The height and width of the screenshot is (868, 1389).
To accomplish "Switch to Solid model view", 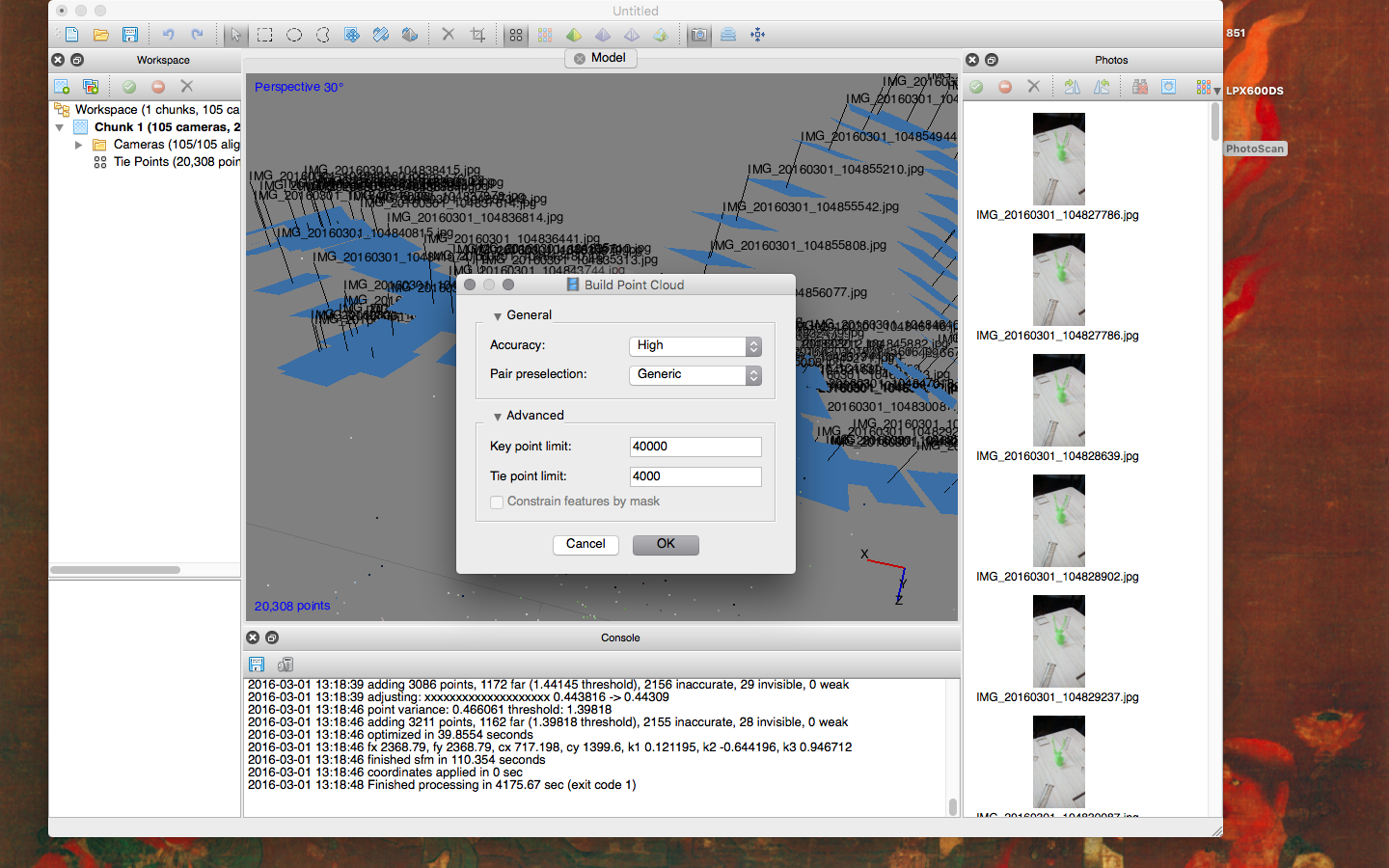I will pos(603,35).
